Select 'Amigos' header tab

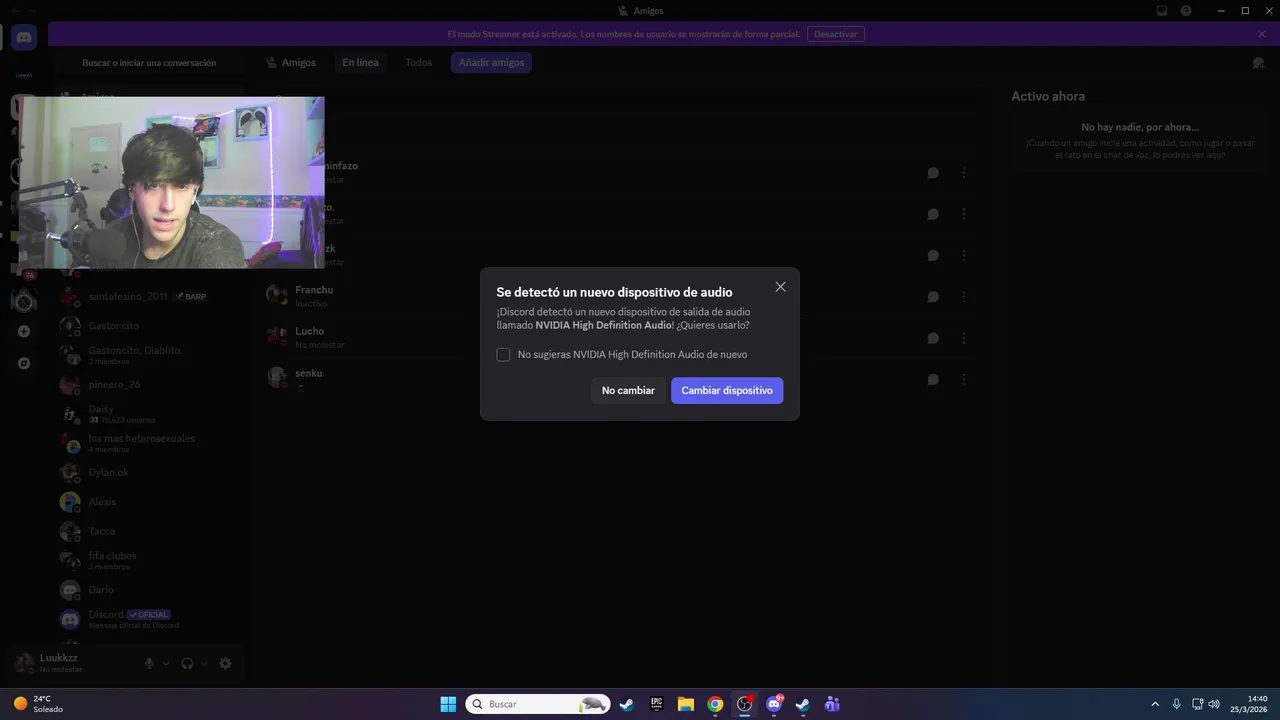tap(290, 63)
